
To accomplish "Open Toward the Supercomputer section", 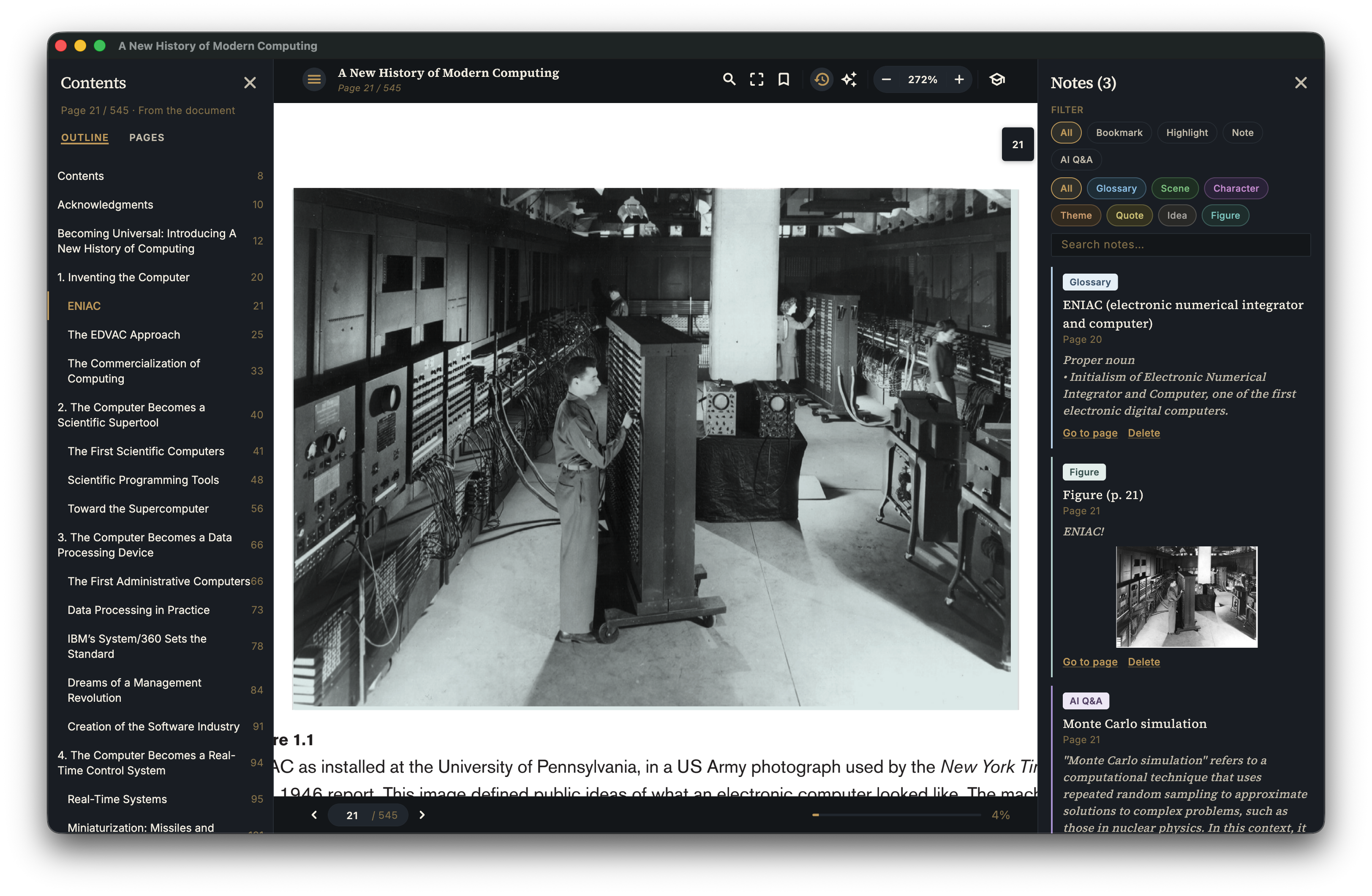I will (160, 509).
